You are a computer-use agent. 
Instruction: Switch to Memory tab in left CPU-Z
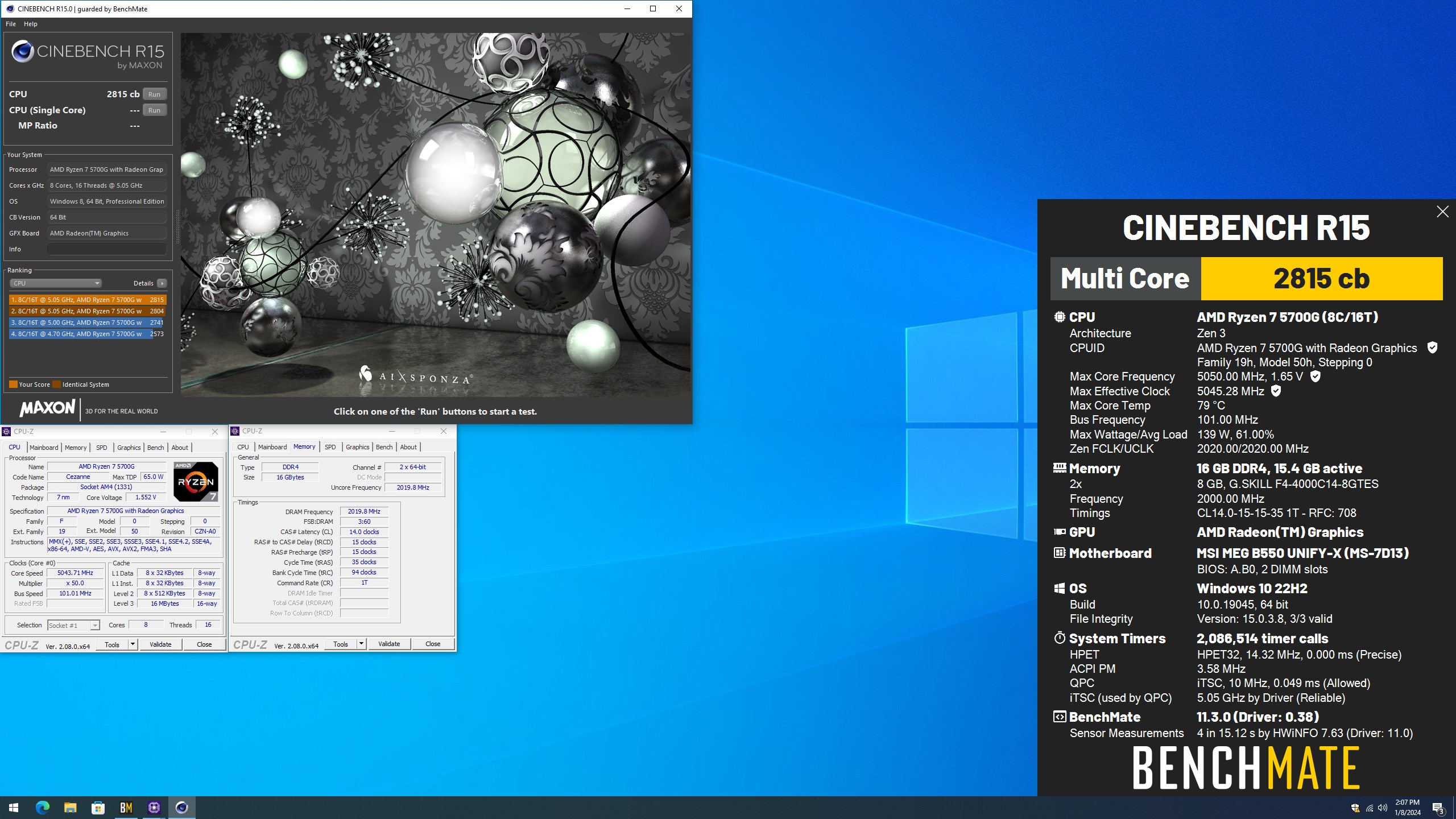coord(76,448)
